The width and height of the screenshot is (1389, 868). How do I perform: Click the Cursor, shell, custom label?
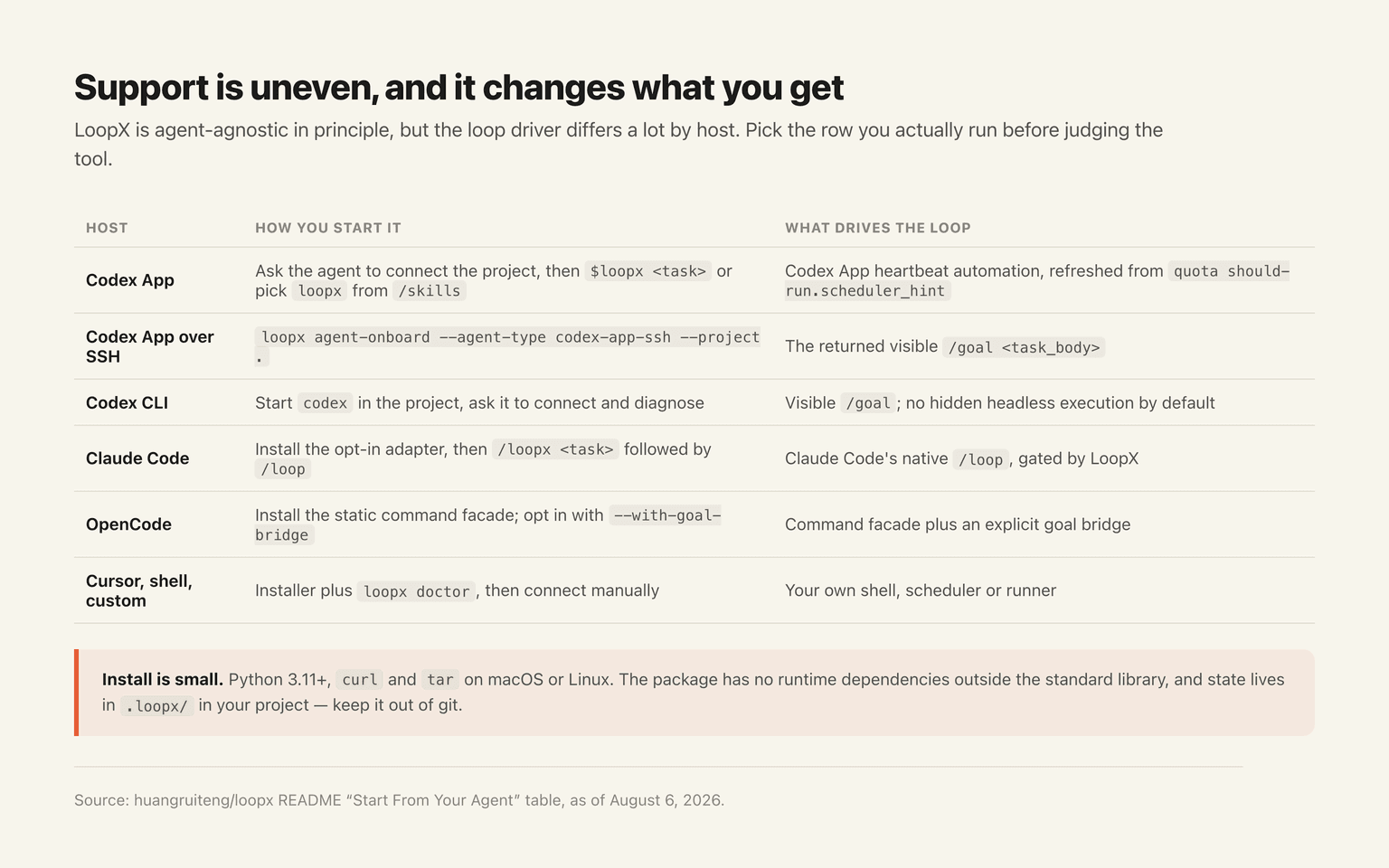point(139,590)
